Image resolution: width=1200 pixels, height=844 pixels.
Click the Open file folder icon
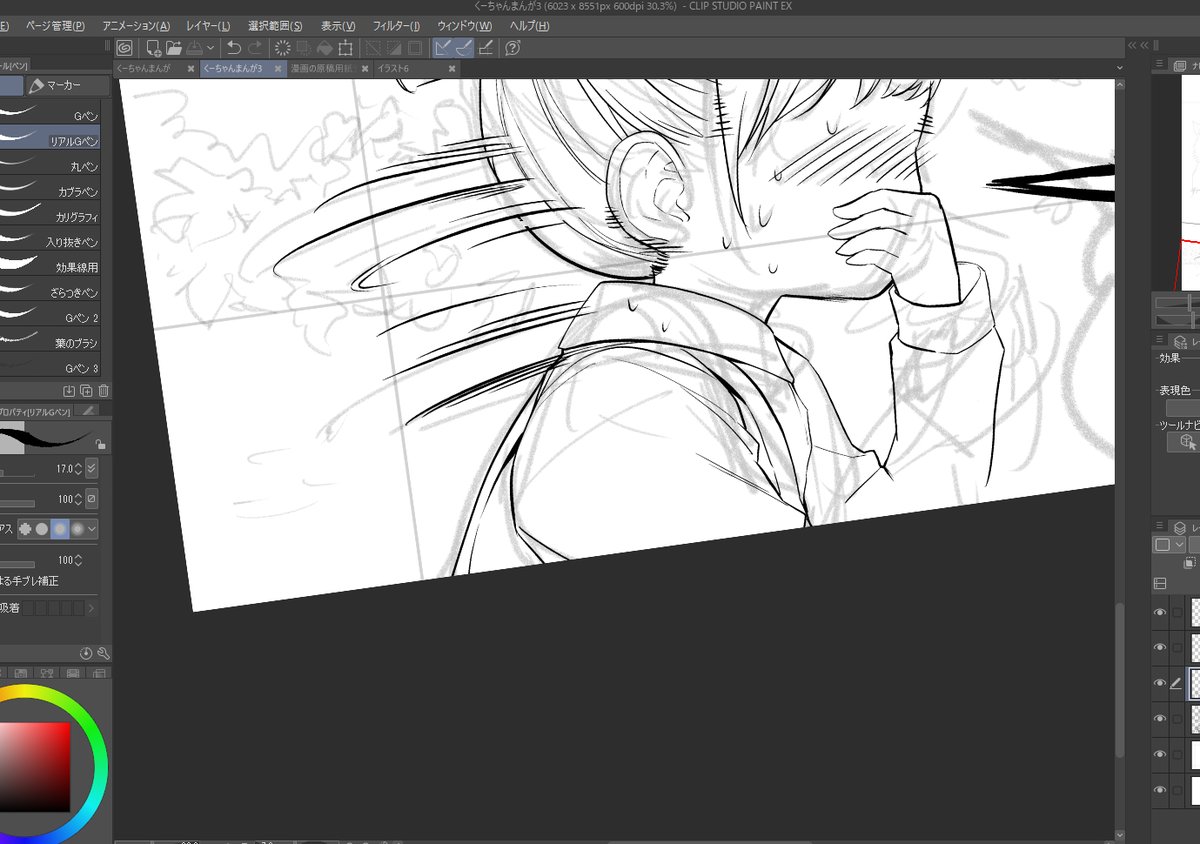click(173, 47)
